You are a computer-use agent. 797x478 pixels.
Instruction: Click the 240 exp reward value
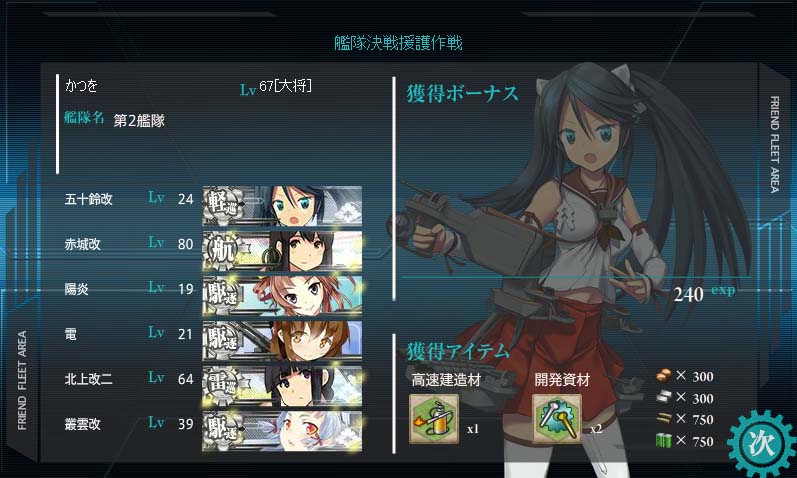pyautogui.click(x=704, y=293)
